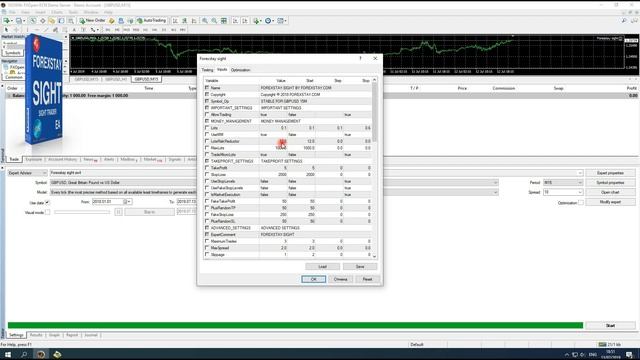640x360 pixels.
Task: Tick the MaxLots variable checkbox
Action: (x=207, y=148)
